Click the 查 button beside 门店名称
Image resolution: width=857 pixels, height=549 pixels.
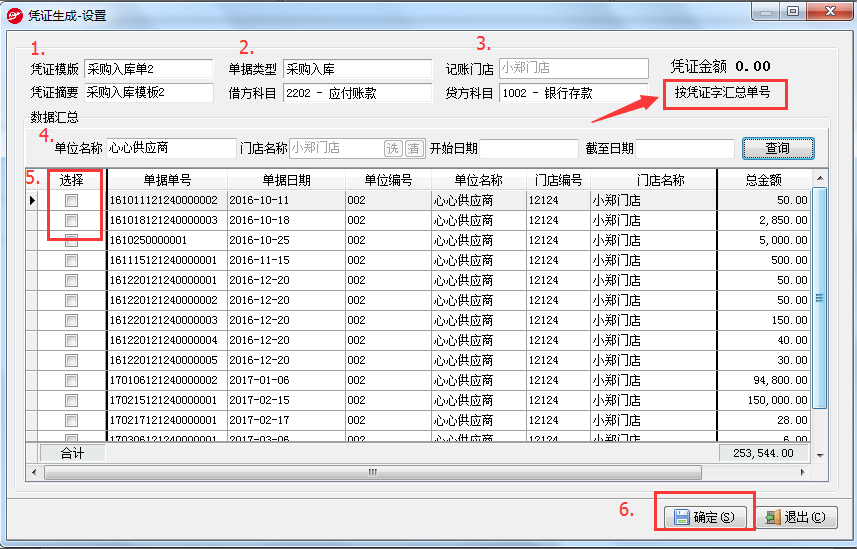pos(414,148)
